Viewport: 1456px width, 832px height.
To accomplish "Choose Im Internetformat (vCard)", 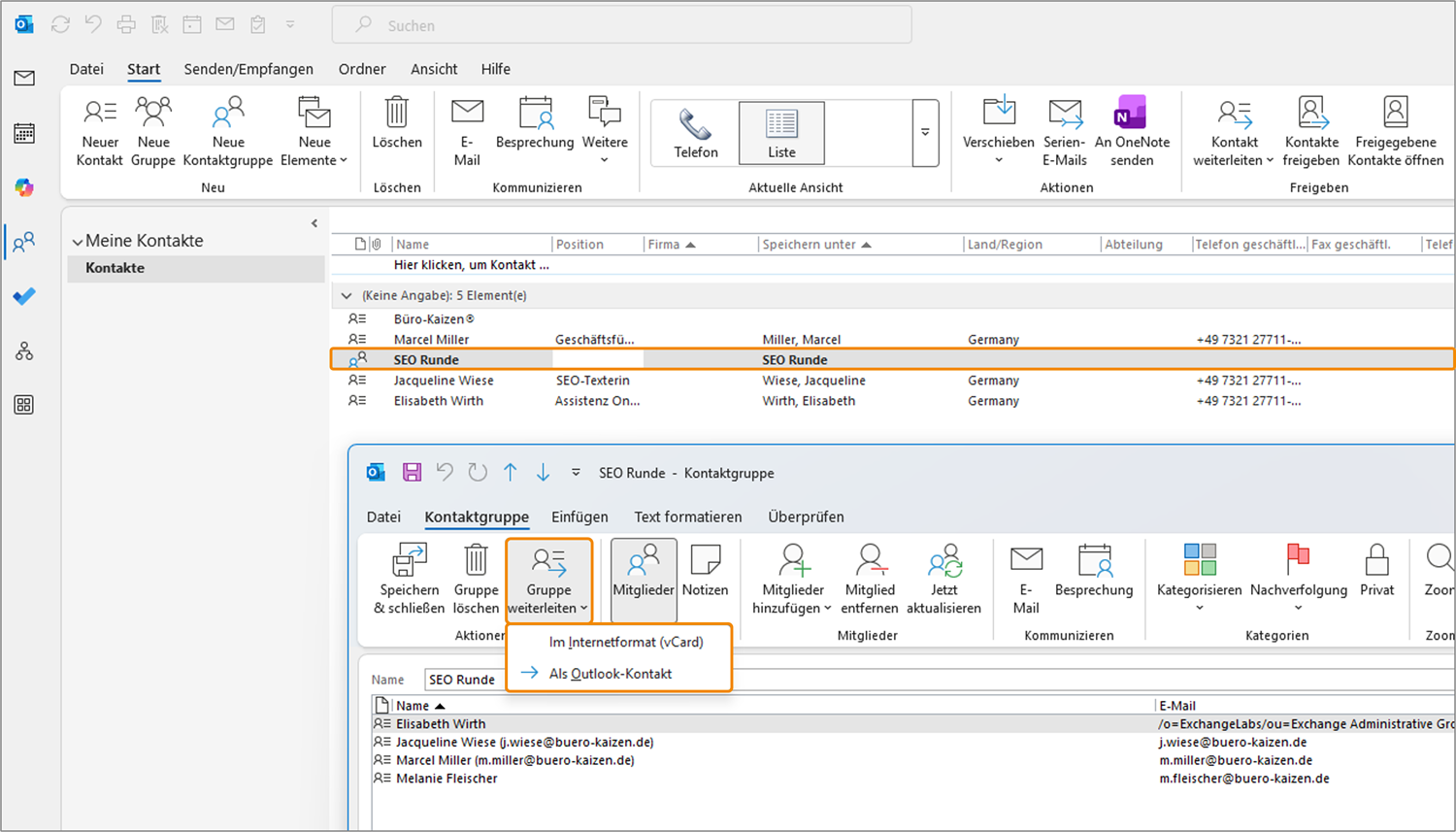I will pos(619,642).
